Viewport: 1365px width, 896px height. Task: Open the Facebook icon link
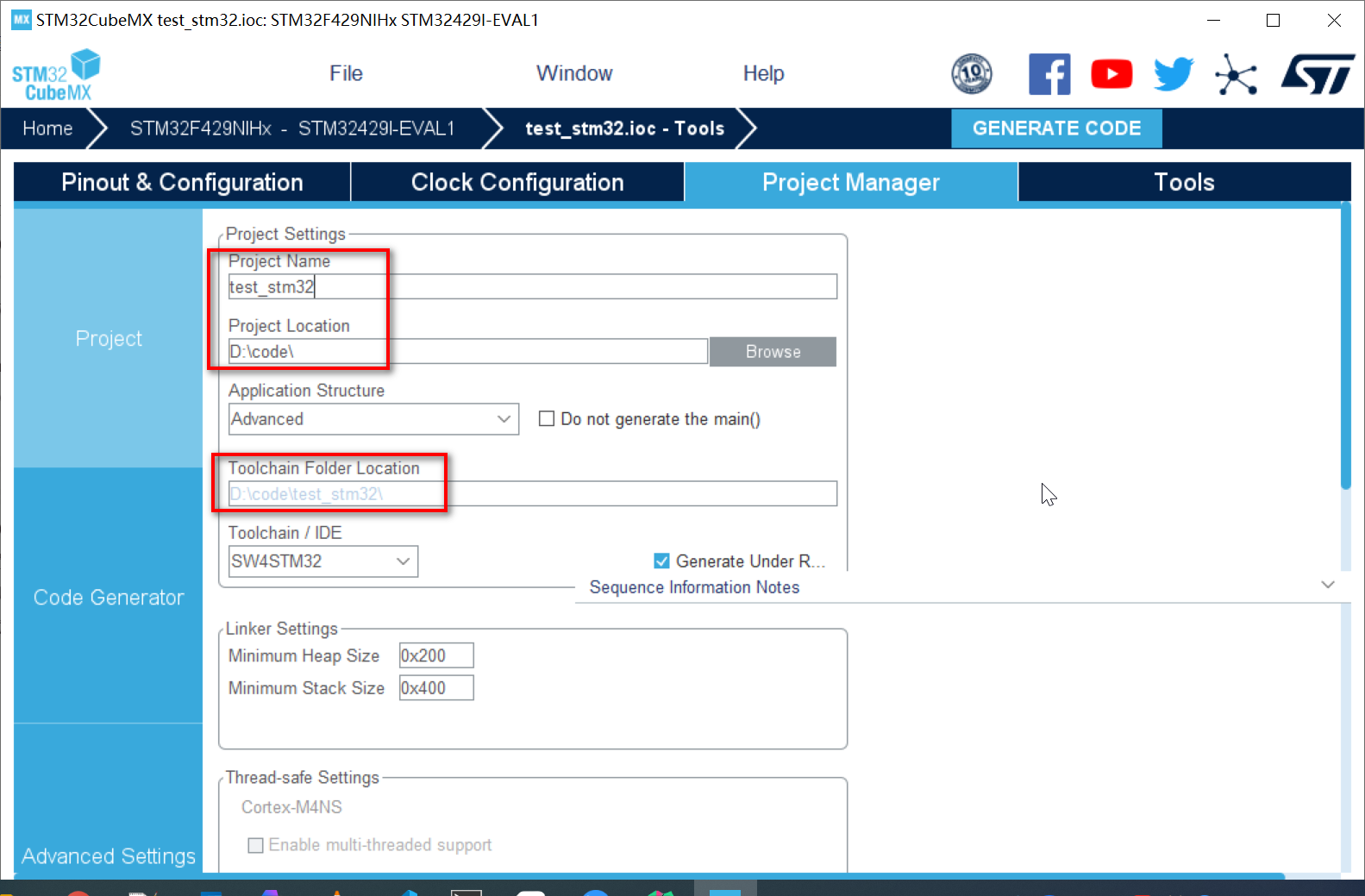click(1049, 74)
